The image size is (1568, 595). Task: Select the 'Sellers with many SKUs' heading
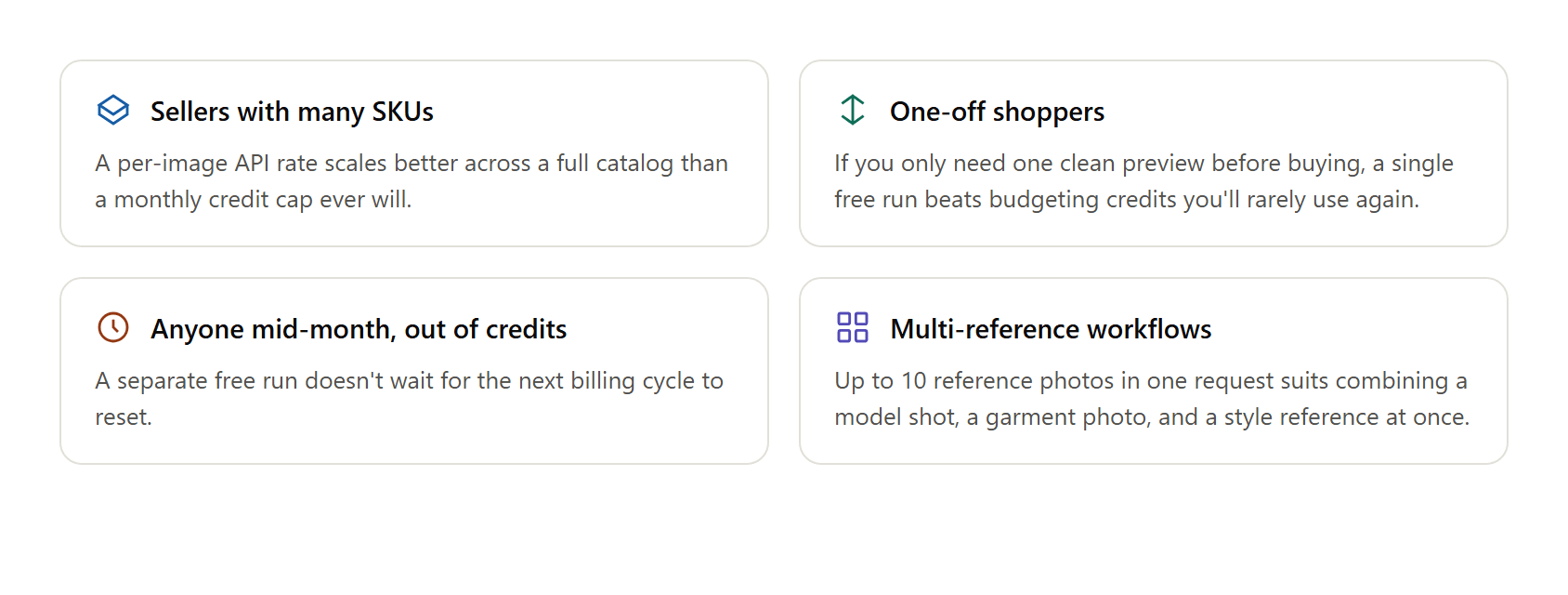click(292, 112)
